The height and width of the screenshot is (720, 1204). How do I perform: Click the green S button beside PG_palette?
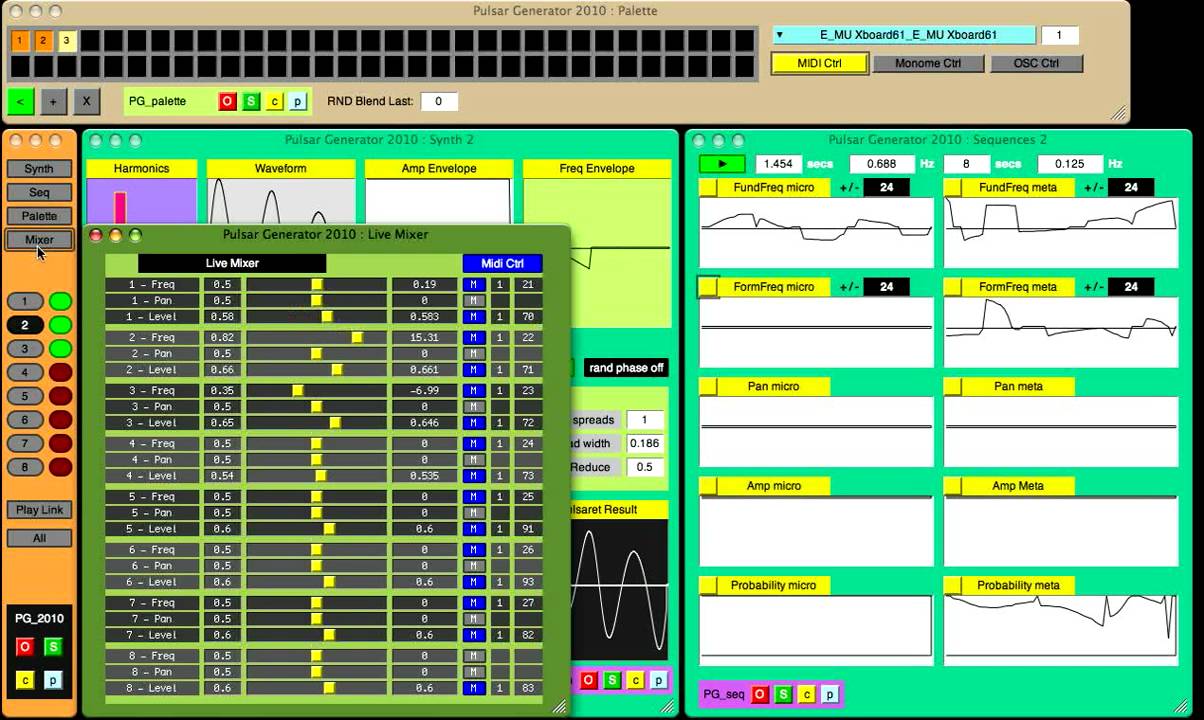[251, 101]
